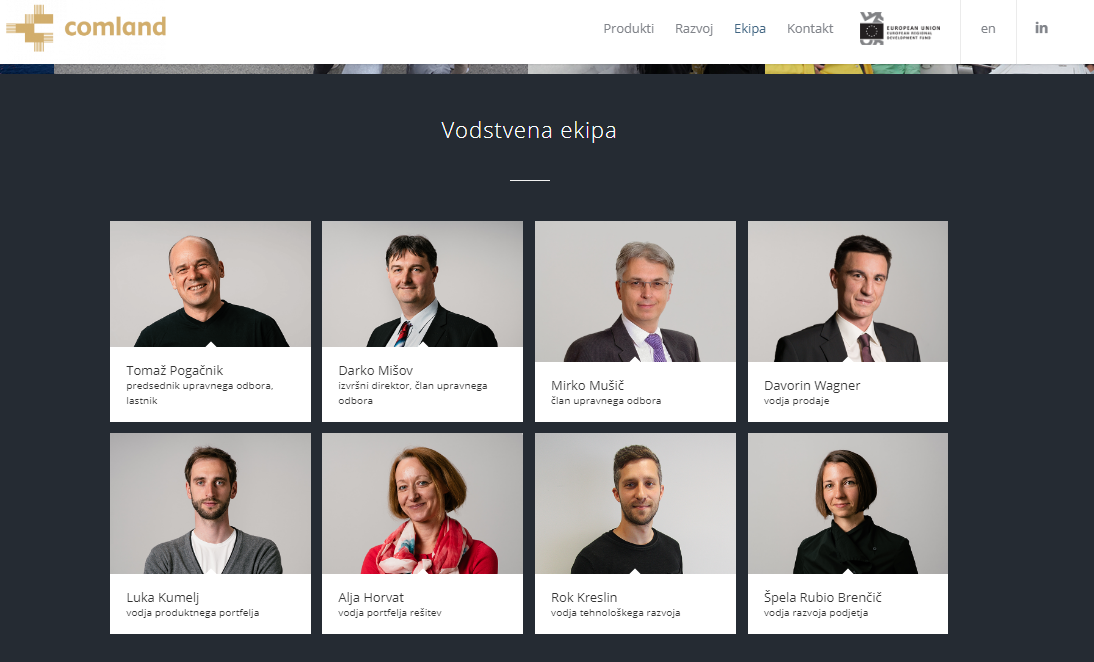Open the LinkedIn icon link
The width and height of the screenshot is (1094, 662).
click(1041, 28)
